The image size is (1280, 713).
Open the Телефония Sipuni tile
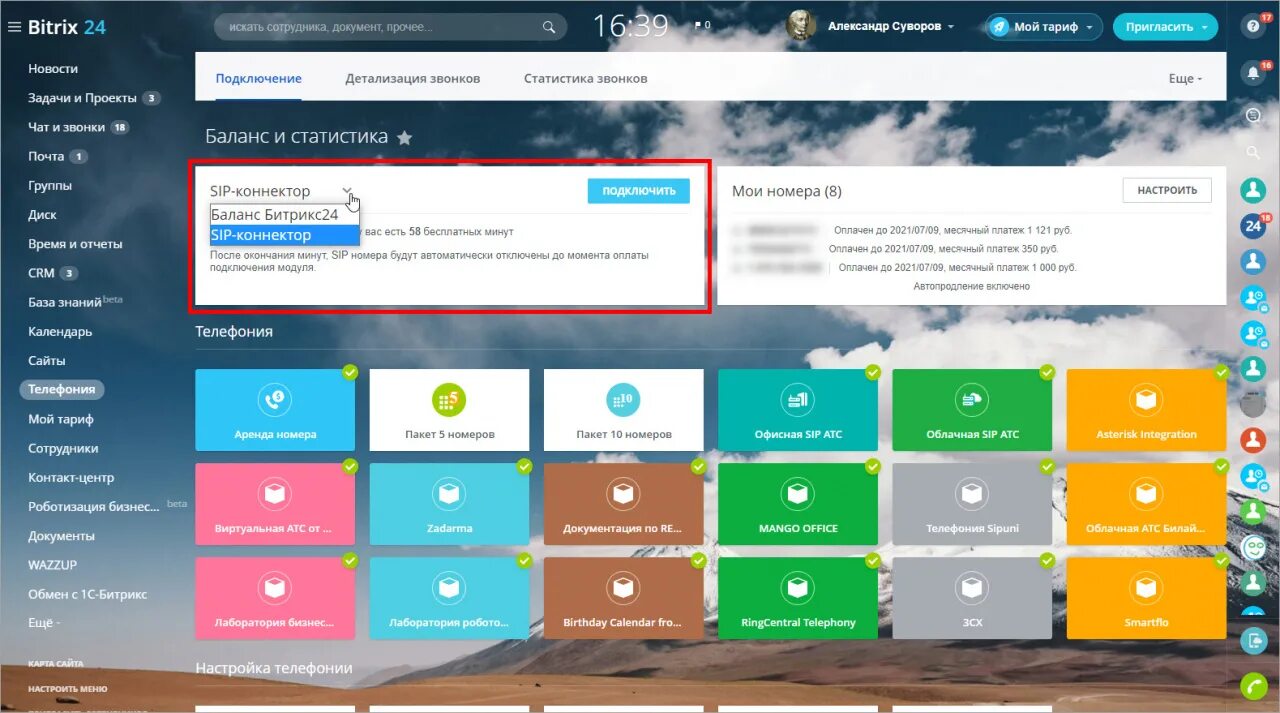(x=972, y=504)
